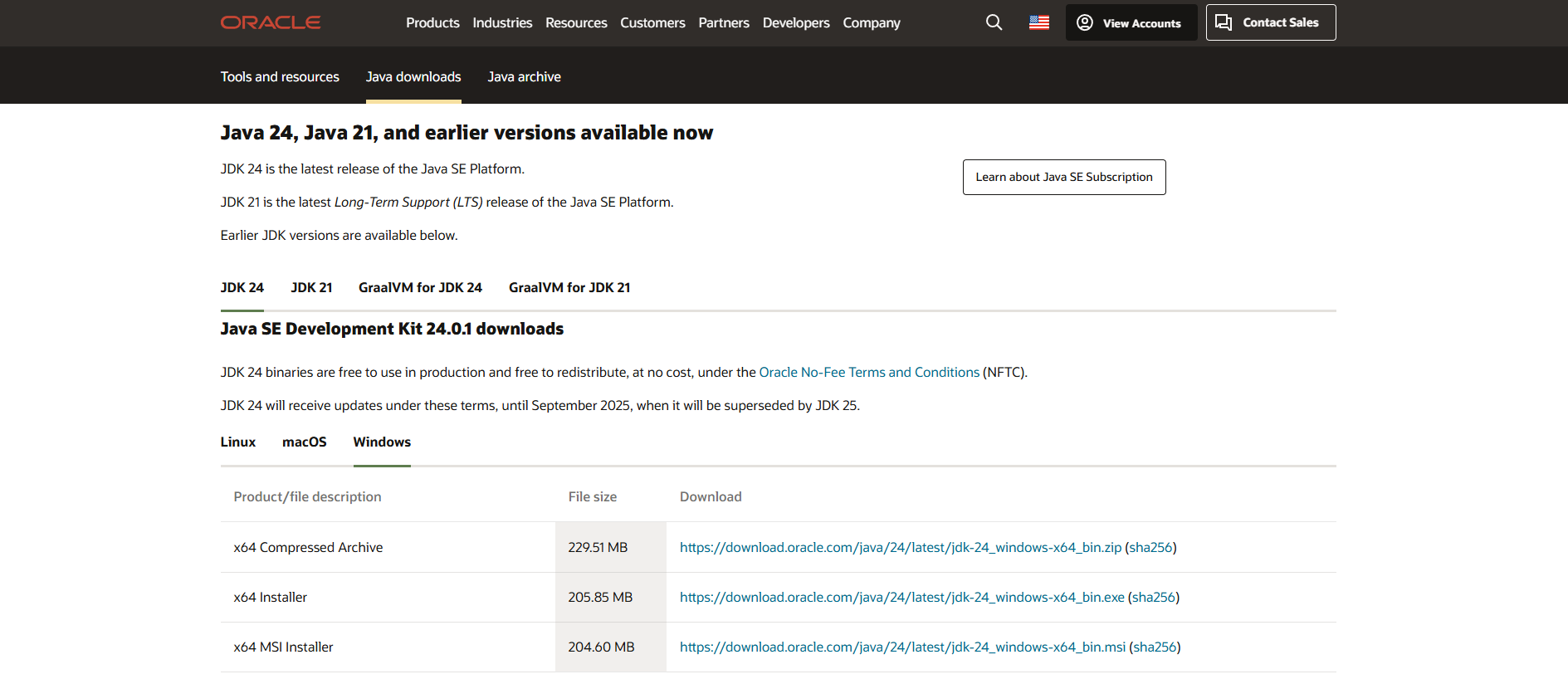Click Learn about Java SE Subscription
The width and height of the screenshot is (1568, 679).
[1064, 177]
